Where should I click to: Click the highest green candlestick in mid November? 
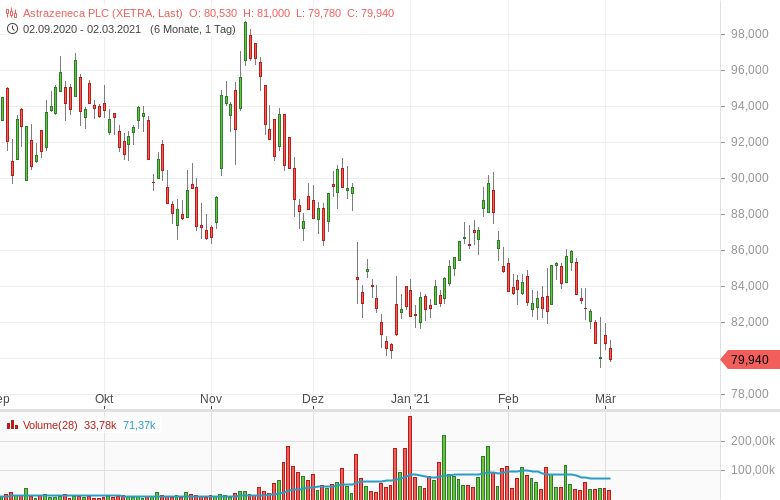click(x=245, y=41)
